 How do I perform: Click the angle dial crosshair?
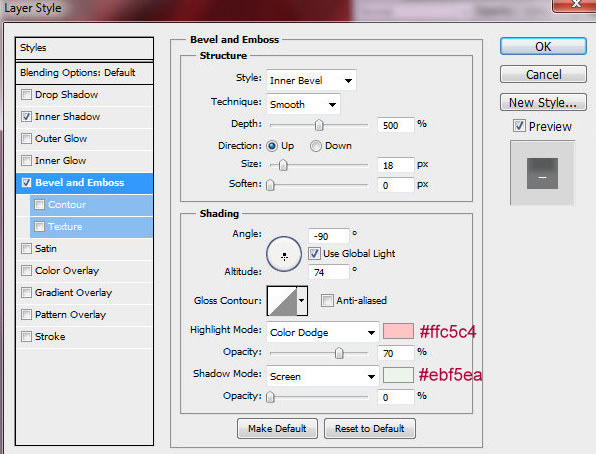[x=284, y=256]
